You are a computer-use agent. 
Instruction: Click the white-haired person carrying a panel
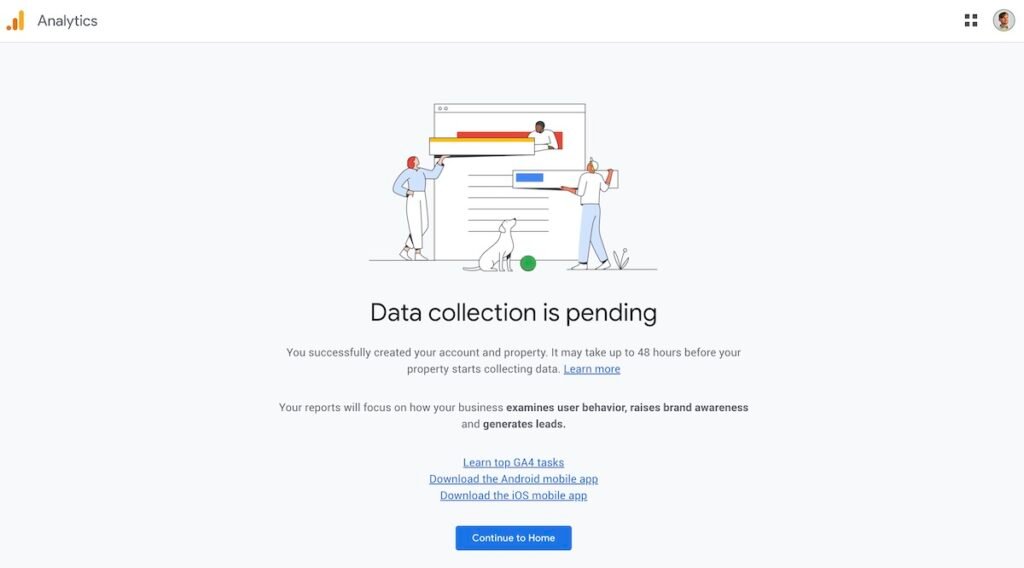tap(590, 213)
